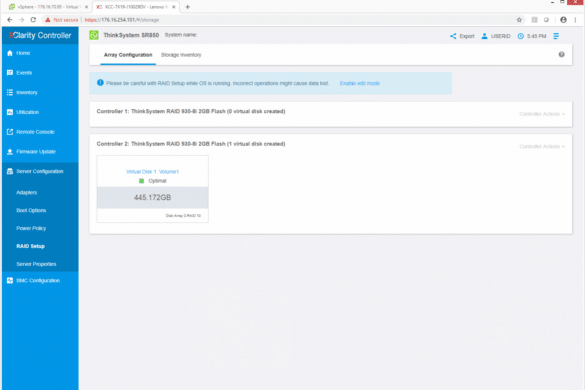
Task: Click the Remote Console icon
Action: pyautogui.click(x=10, y=132)
